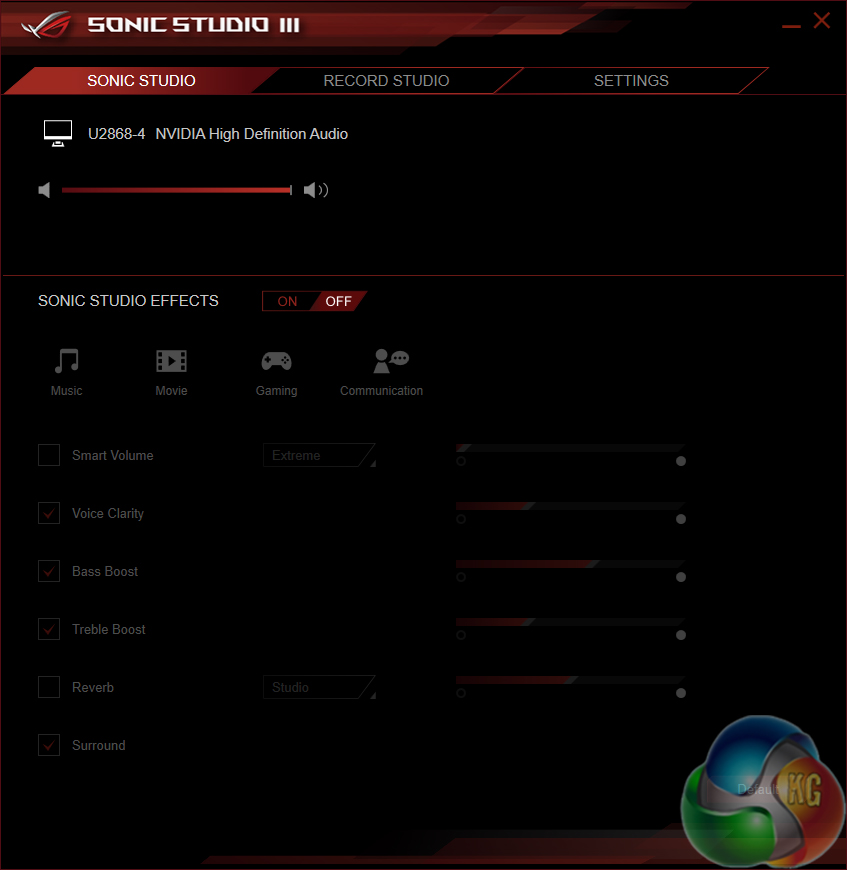Toggle the Treble Boost checkbox
This screenshot has height=870, width=847.
click(x=49, y=629)
